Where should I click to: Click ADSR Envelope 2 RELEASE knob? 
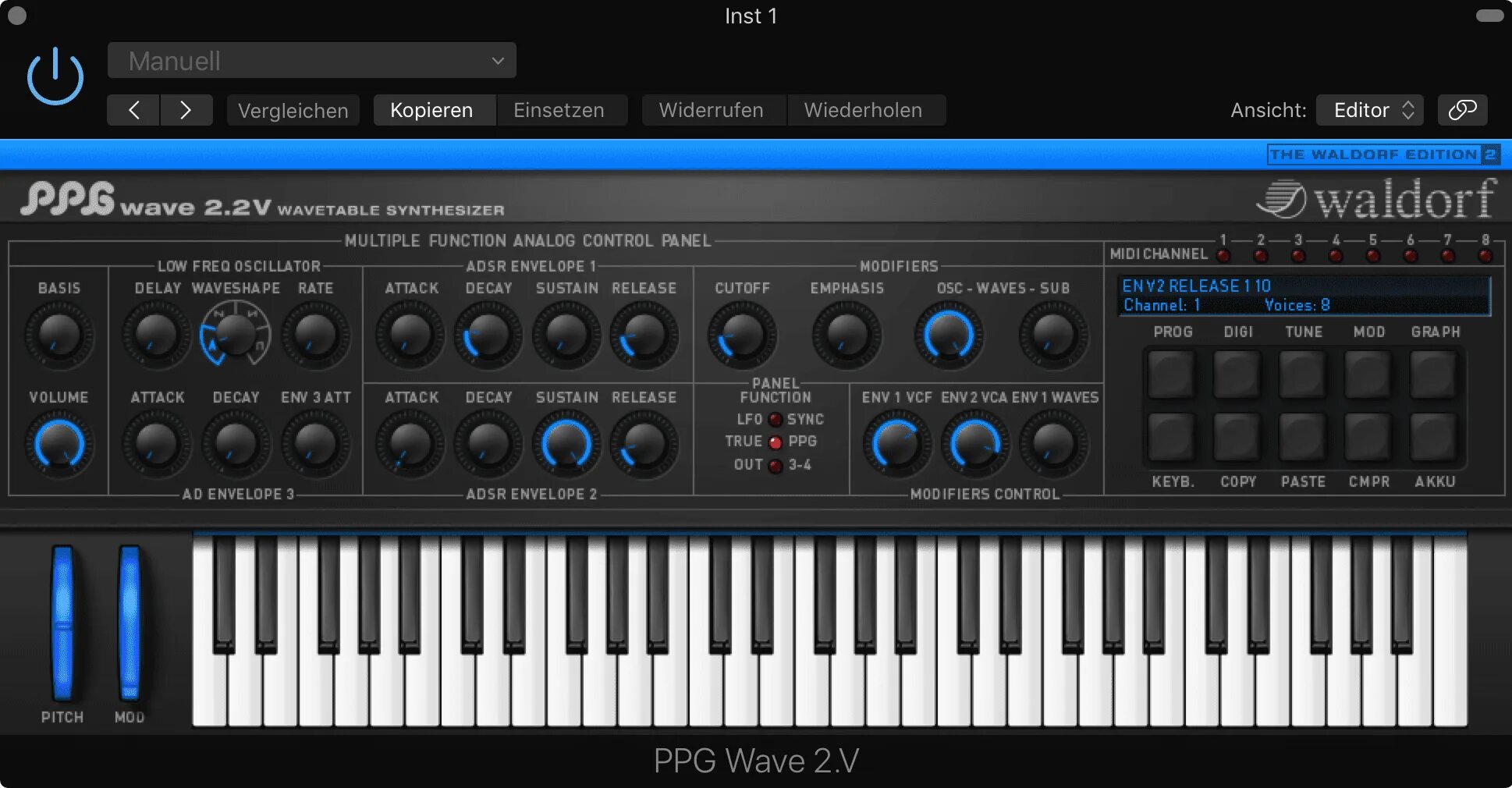644,444
